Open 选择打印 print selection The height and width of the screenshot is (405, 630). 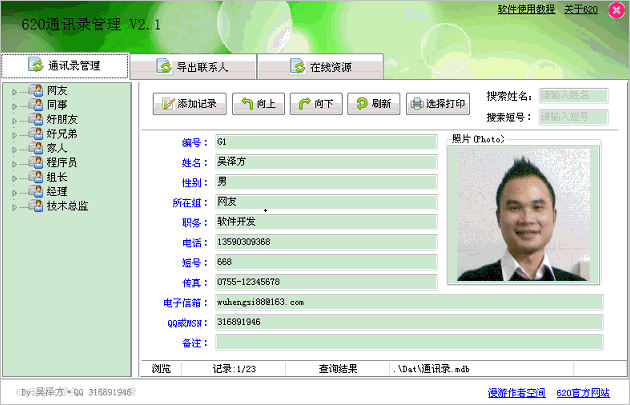tap(437, 103)
